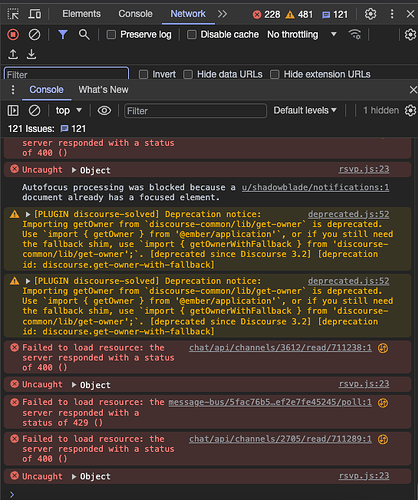Image resolution: width=418 pixels, height=500 pixels.
Task: Open the top context selector dropdown
Action: [x=68, y=111]
